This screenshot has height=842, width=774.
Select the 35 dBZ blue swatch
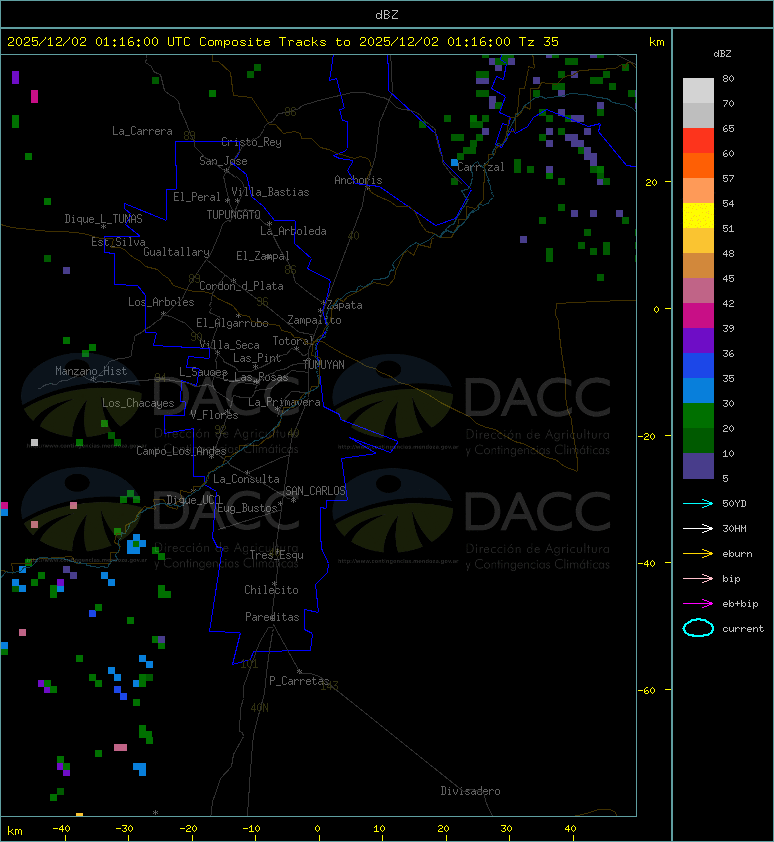pos(698,365)
